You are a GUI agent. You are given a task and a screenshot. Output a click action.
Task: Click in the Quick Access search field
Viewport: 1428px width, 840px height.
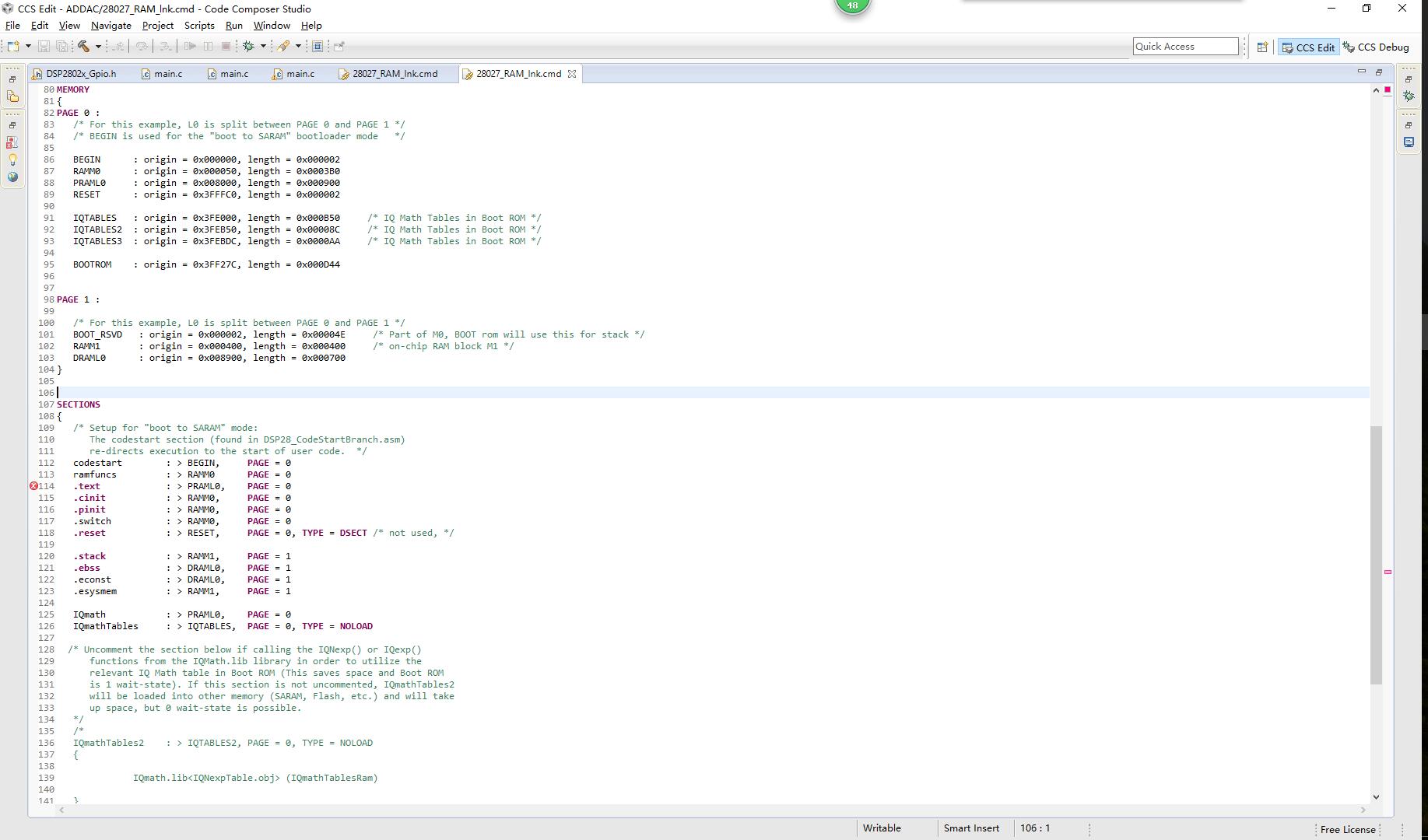point(1184,47)
